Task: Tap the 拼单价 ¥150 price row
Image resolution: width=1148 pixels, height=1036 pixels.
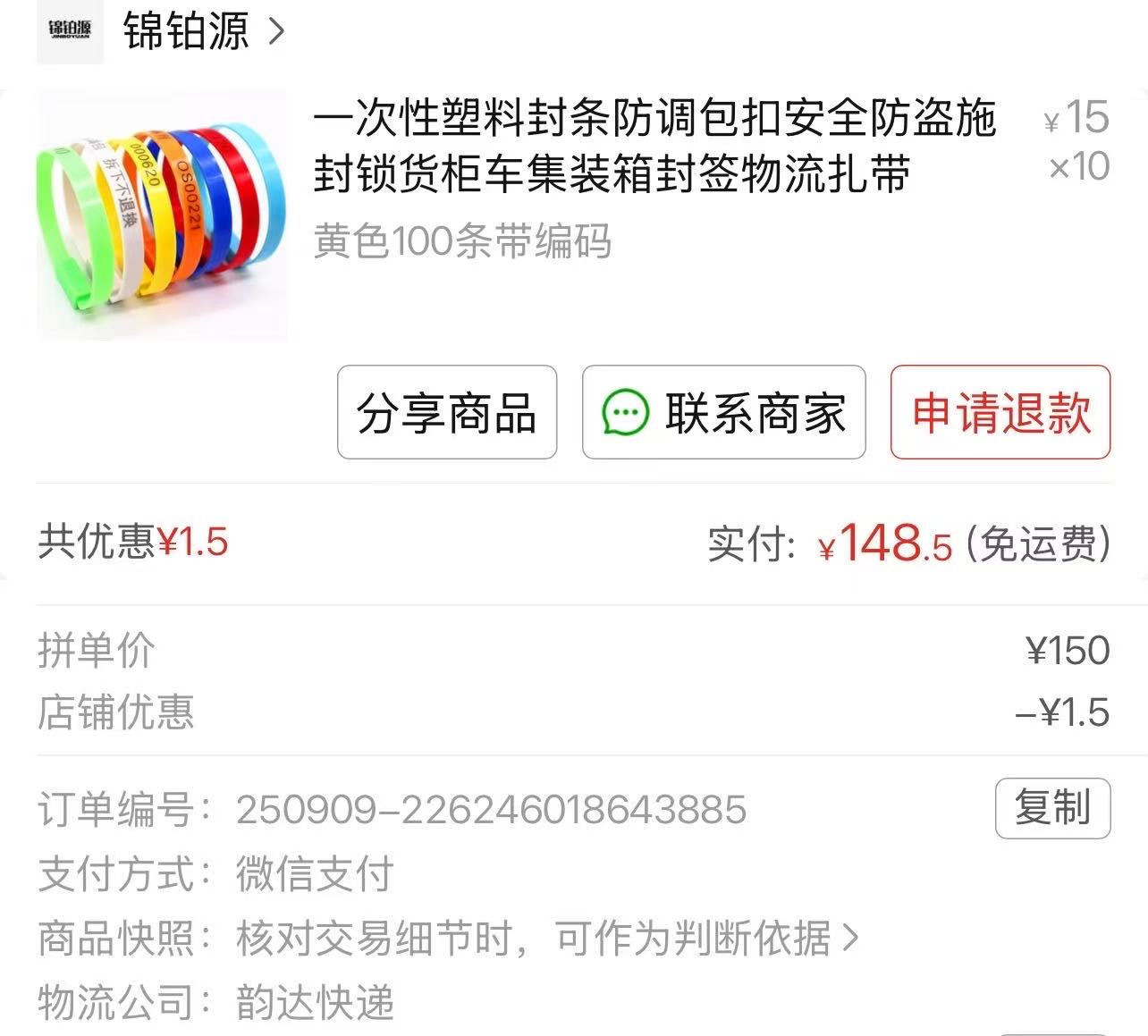Action: [x=574, y=651]
